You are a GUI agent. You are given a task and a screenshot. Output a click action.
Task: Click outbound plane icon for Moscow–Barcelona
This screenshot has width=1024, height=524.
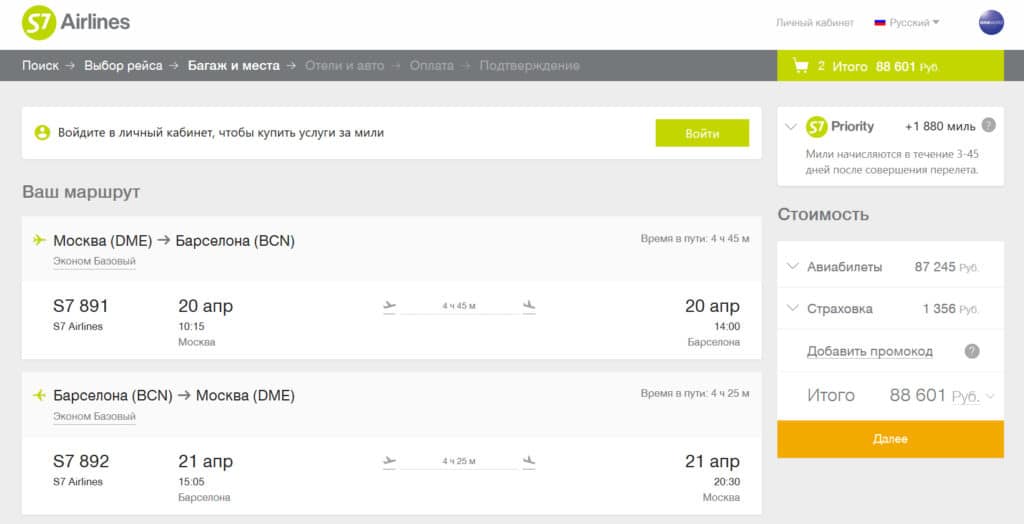[x=39, y=240]
